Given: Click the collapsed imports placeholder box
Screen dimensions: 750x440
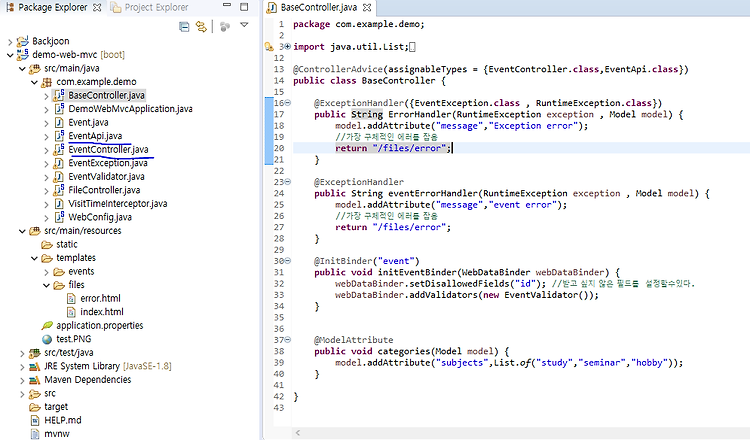Looking at the screenshot, I should click(x=412, y=47).
